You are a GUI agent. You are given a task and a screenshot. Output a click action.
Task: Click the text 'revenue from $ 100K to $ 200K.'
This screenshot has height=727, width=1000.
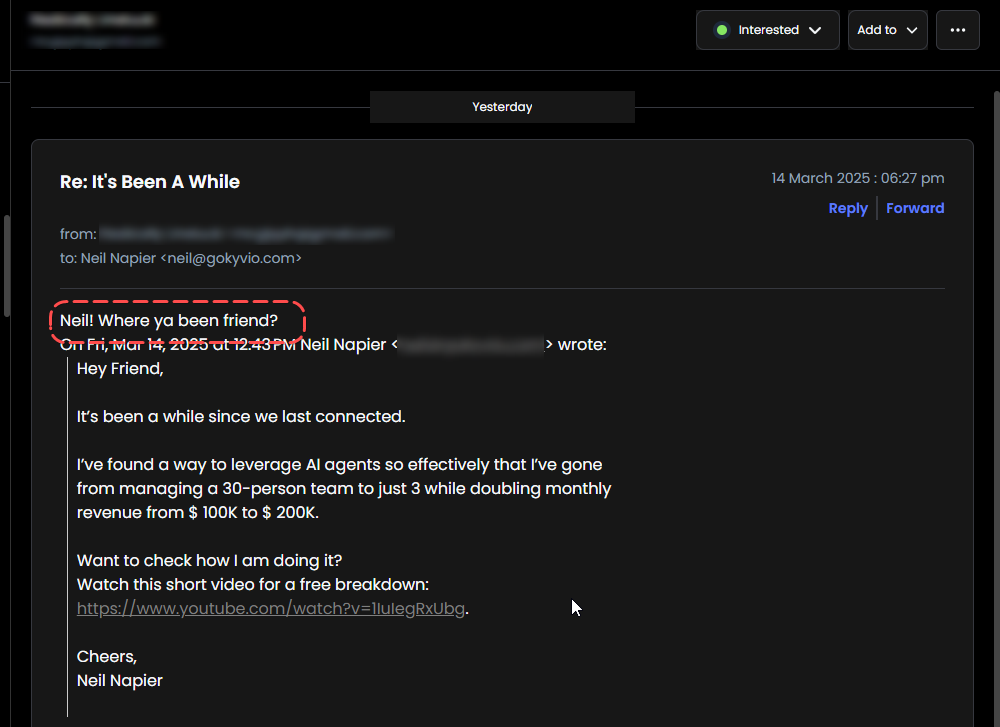point(198,513)
